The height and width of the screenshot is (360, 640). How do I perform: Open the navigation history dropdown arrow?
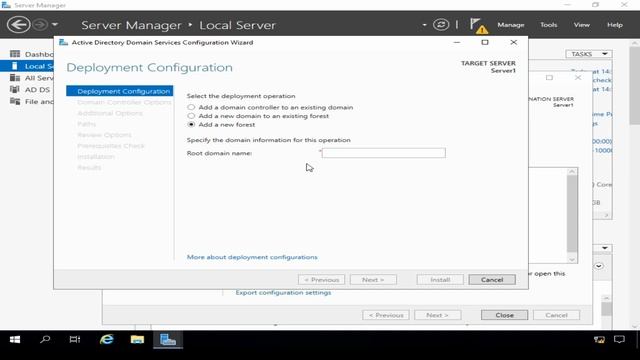tap(55, 24)
